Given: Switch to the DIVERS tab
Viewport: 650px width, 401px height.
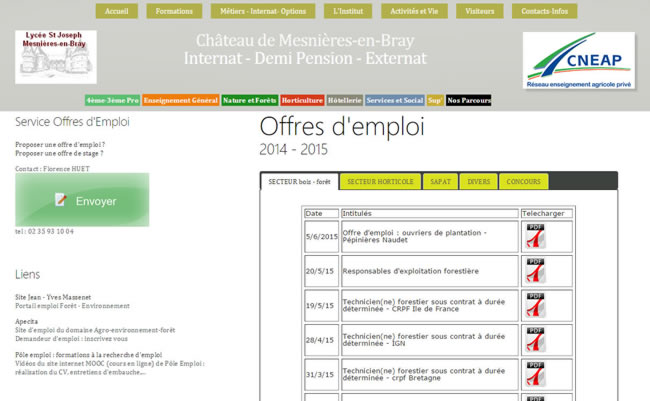Looking at the screenshot, I should (x=478, y=182).
